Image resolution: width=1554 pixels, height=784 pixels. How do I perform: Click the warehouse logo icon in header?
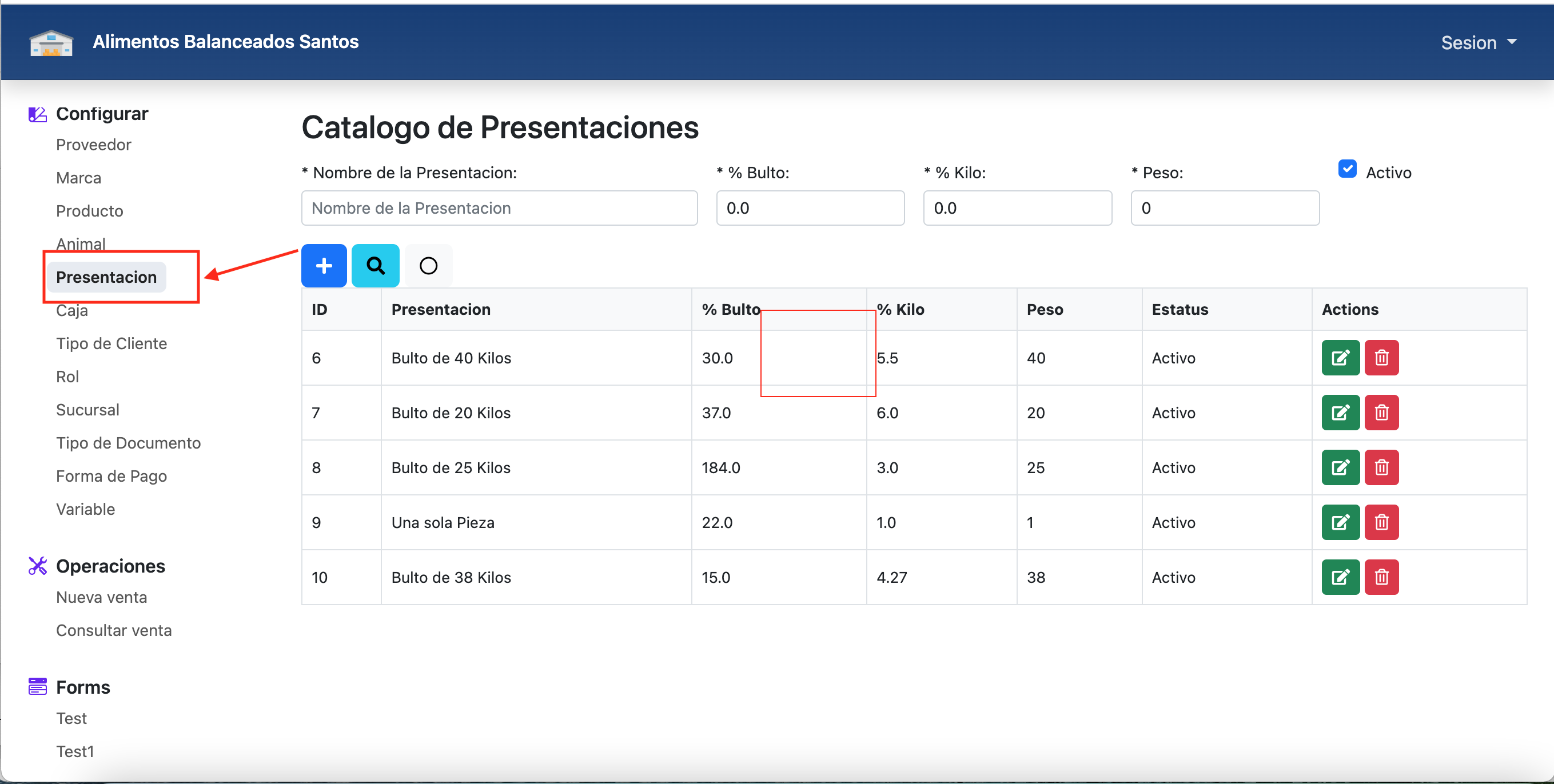[51, 43]
